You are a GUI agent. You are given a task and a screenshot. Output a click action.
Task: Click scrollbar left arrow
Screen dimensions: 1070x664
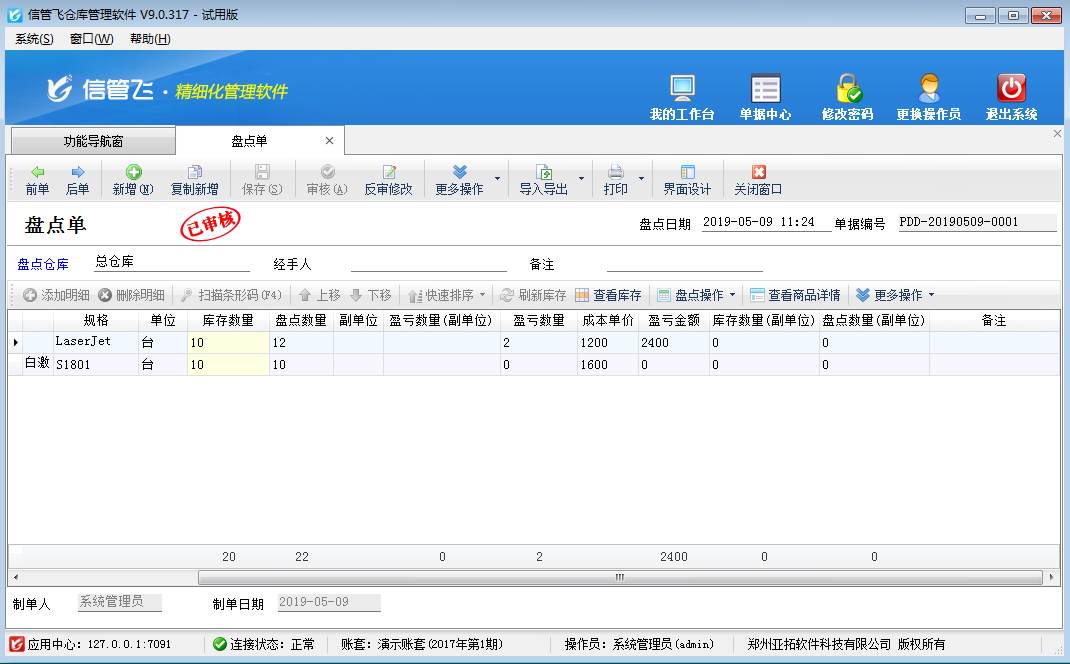coord(15,577)
